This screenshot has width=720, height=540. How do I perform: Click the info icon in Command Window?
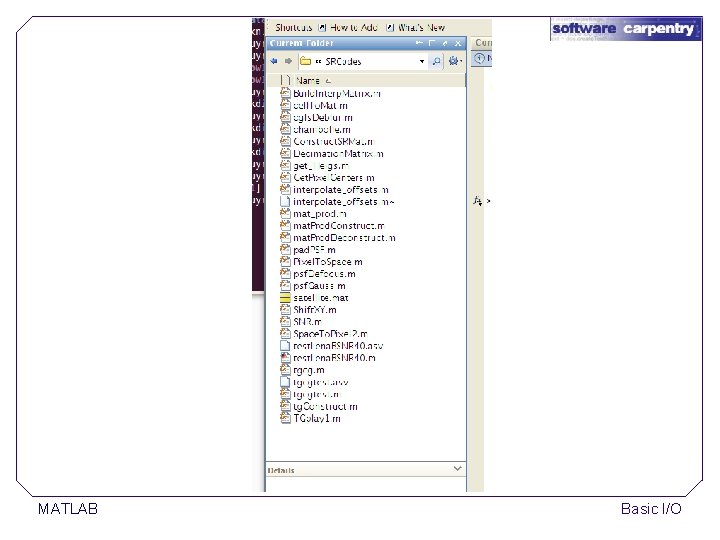(479, 58)
